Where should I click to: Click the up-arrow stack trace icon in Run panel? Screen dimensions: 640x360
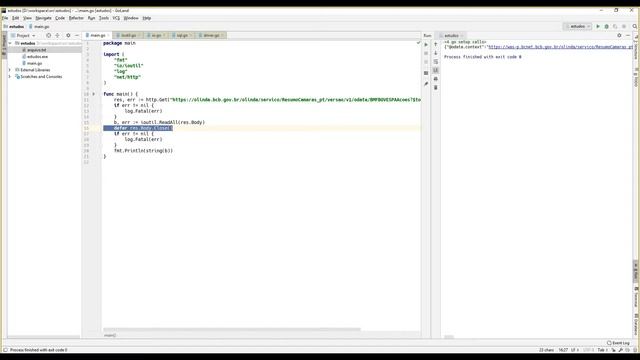coord(436,44)
